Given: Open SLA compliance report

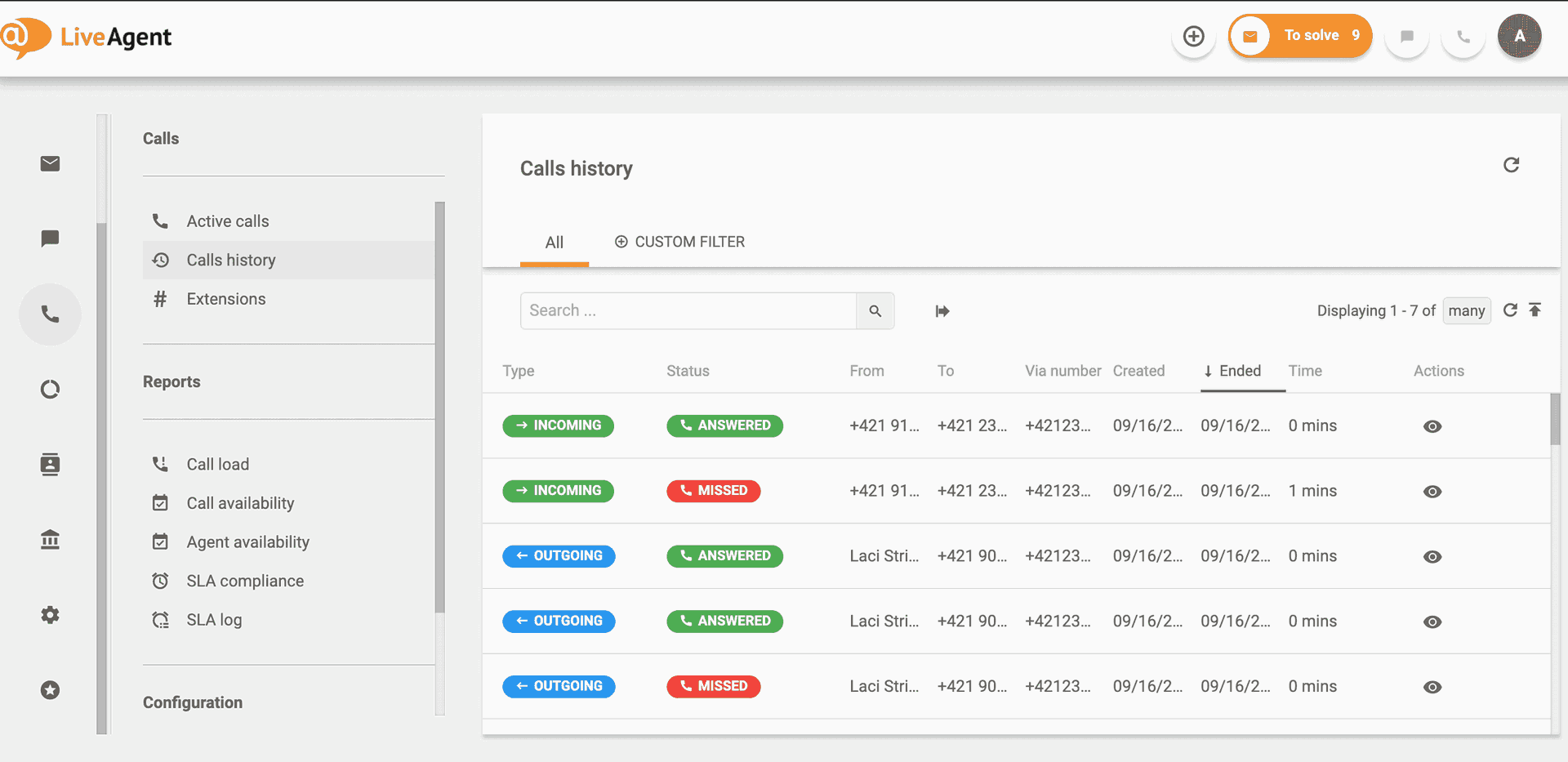Looking at the screenshot, I should pos(288,581).
